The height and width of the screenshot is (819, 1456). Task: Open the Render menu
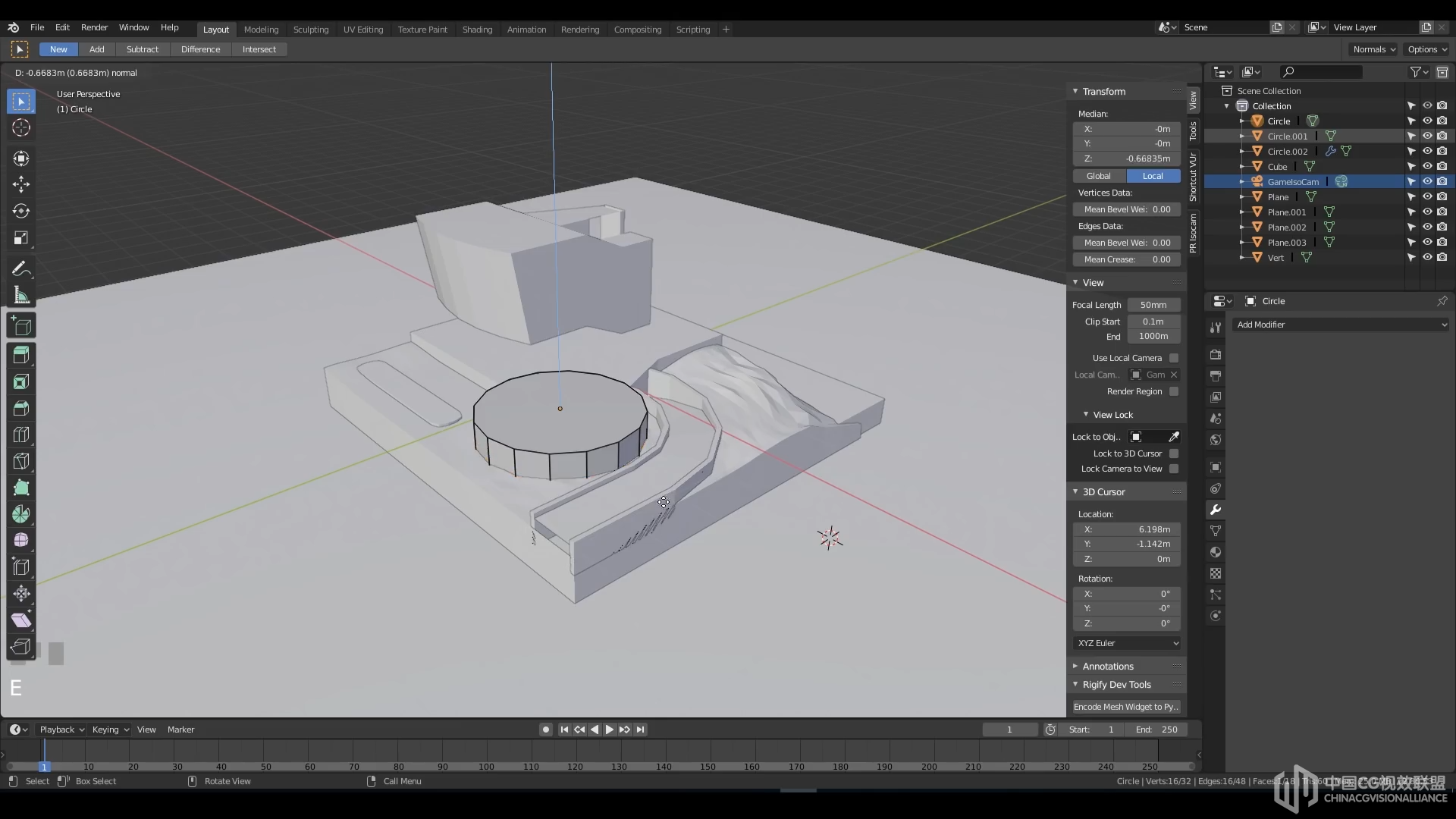tap(95, 27)
